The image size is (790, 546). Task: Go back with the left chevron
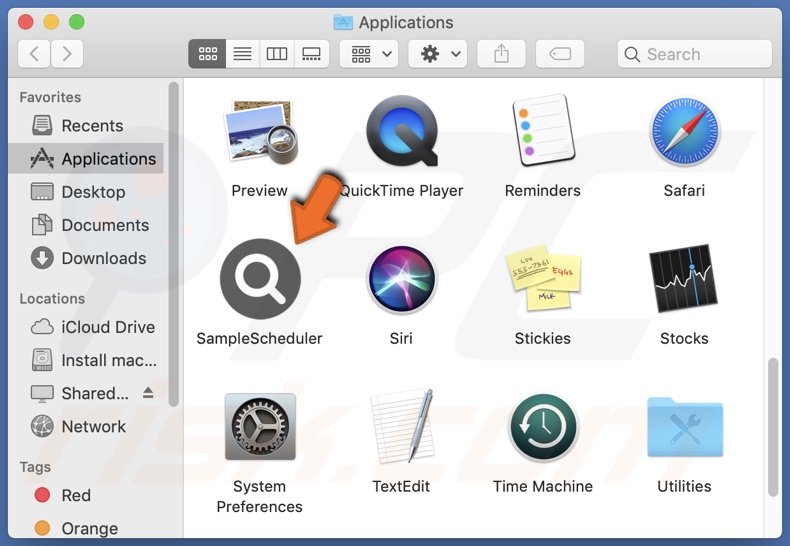34,54
